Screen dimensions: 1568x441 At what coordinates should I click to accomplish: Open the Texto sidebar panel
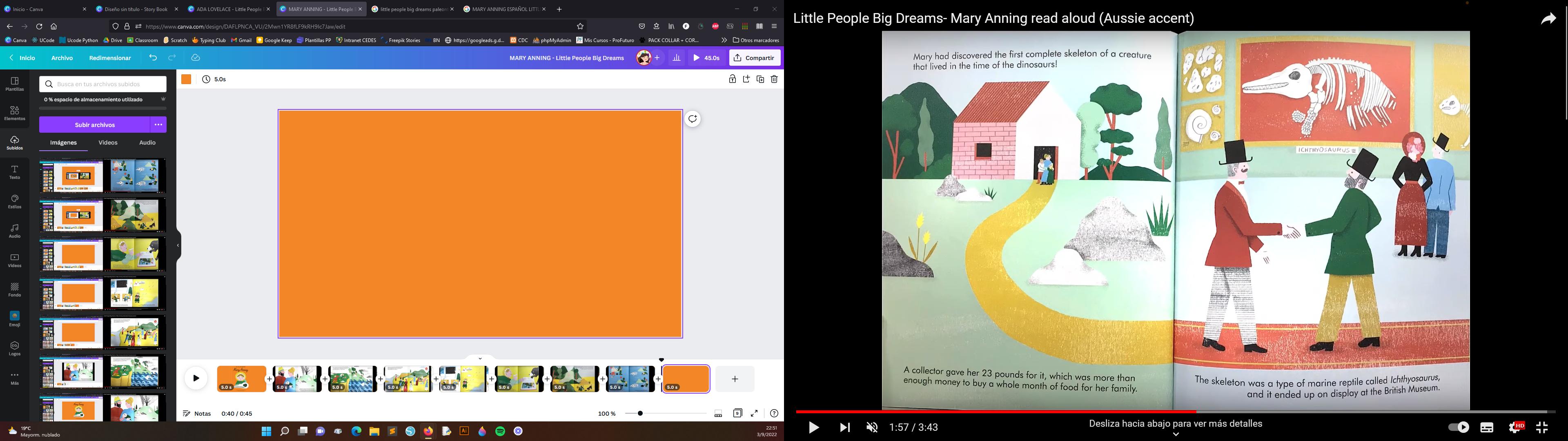click(x=15, y=172)
